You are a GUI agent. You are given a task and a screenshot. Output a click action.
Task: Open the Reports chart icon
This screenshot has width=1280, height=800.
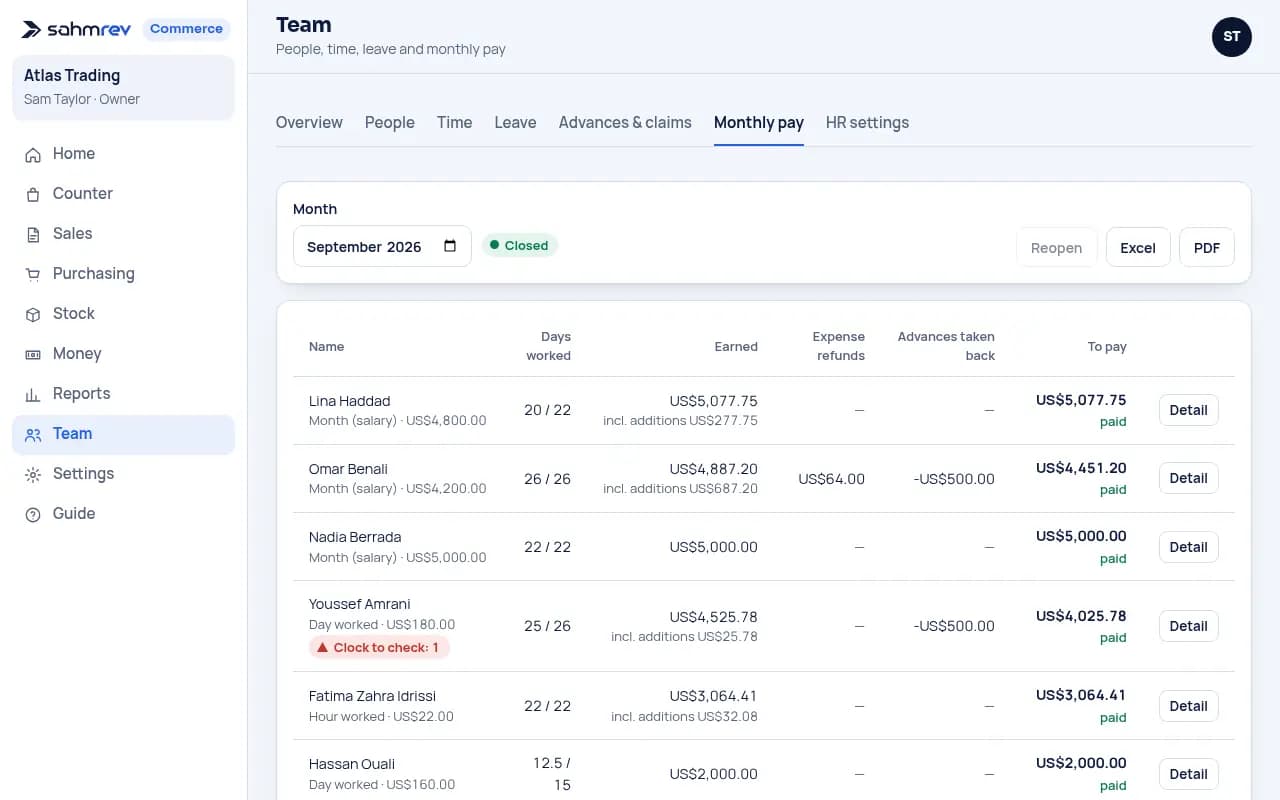33,394
